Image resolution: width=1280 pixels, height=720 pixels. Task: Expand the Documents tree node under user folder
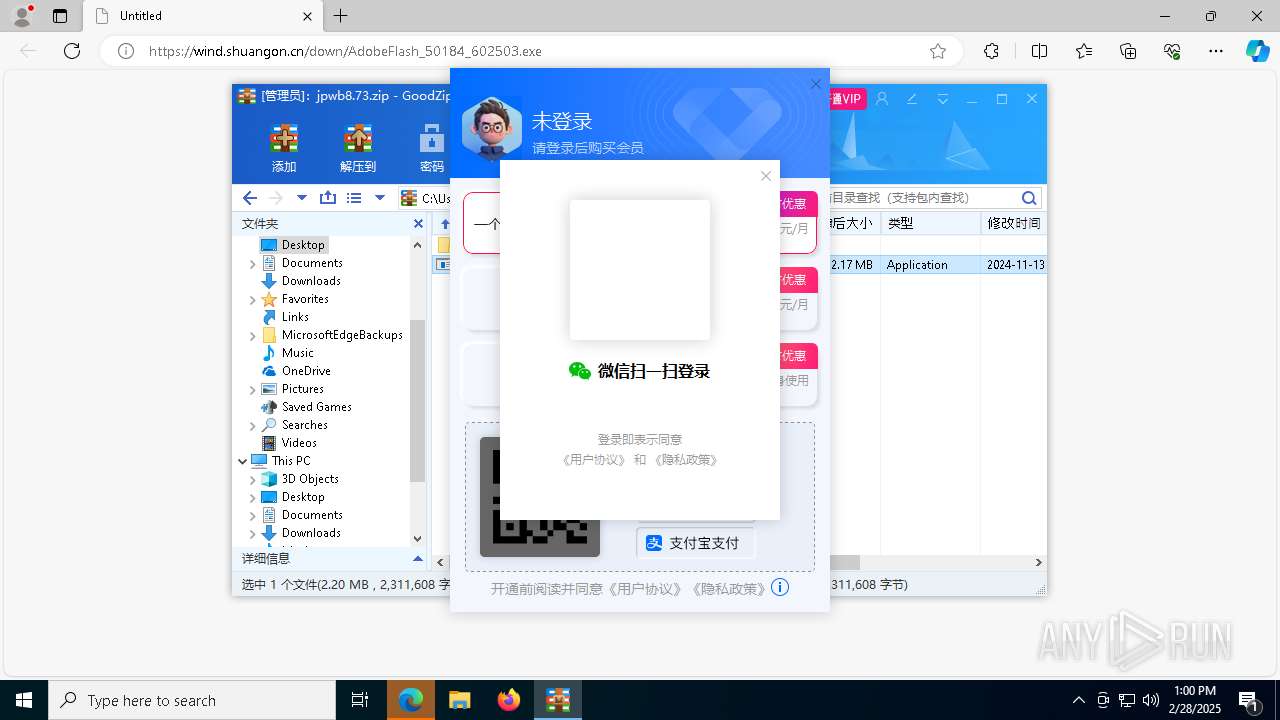(x=252, y=263)
